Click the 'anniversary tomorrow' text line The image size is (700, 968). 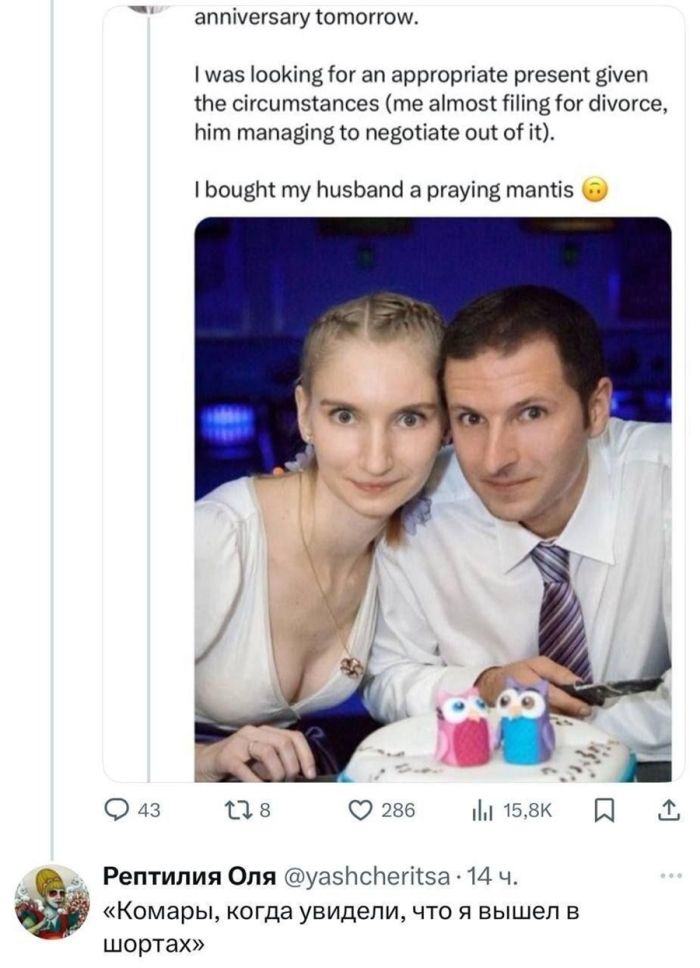pyautogui.click(x=307, y=22)
